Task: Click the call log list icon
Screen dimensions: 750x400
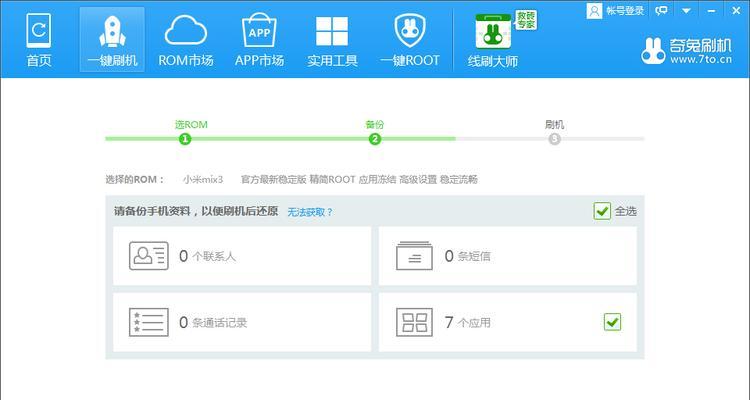Action: tap(149, 322)
